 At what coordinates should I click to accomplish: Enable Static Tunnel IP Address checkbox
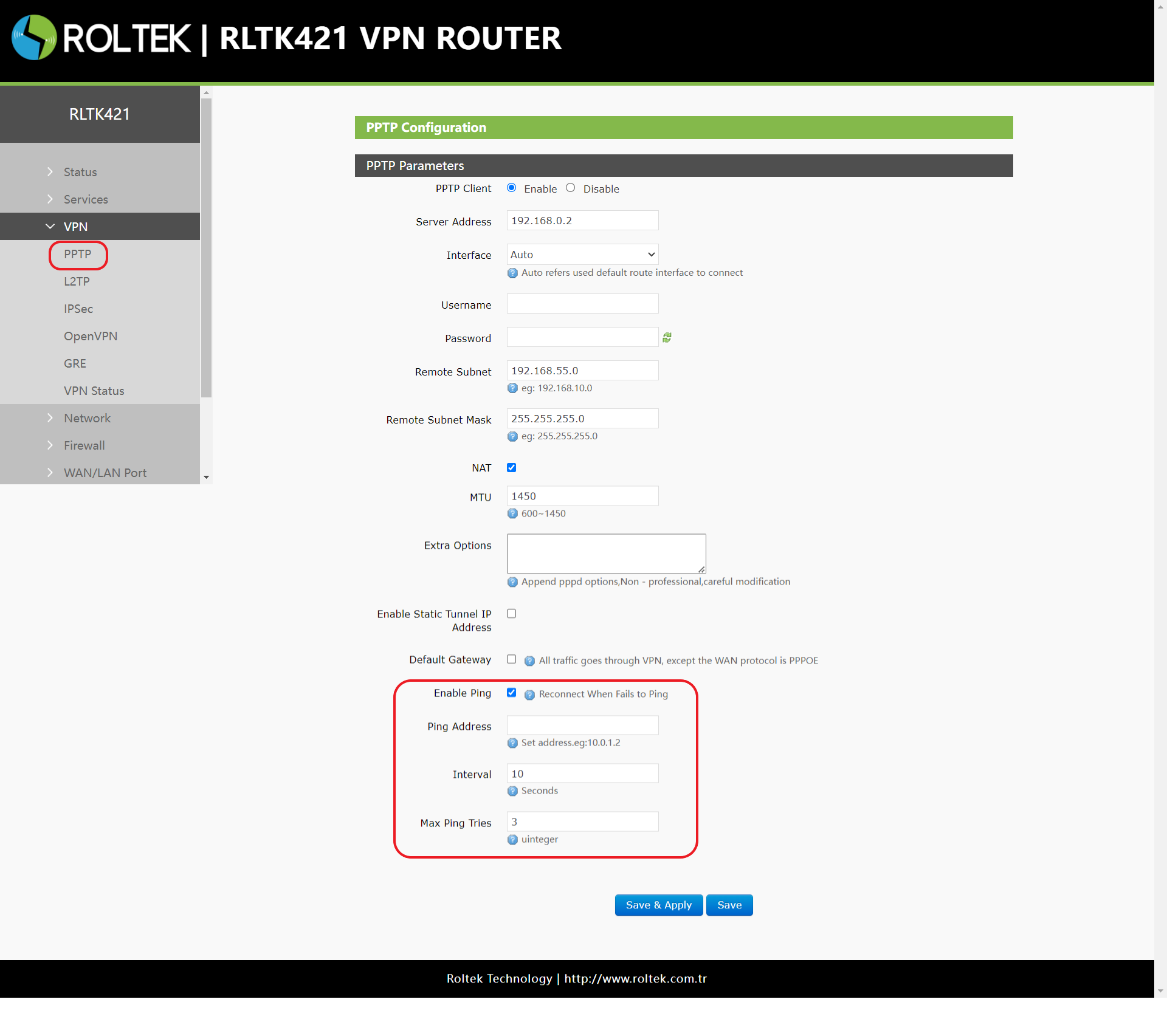pos(511,614)
